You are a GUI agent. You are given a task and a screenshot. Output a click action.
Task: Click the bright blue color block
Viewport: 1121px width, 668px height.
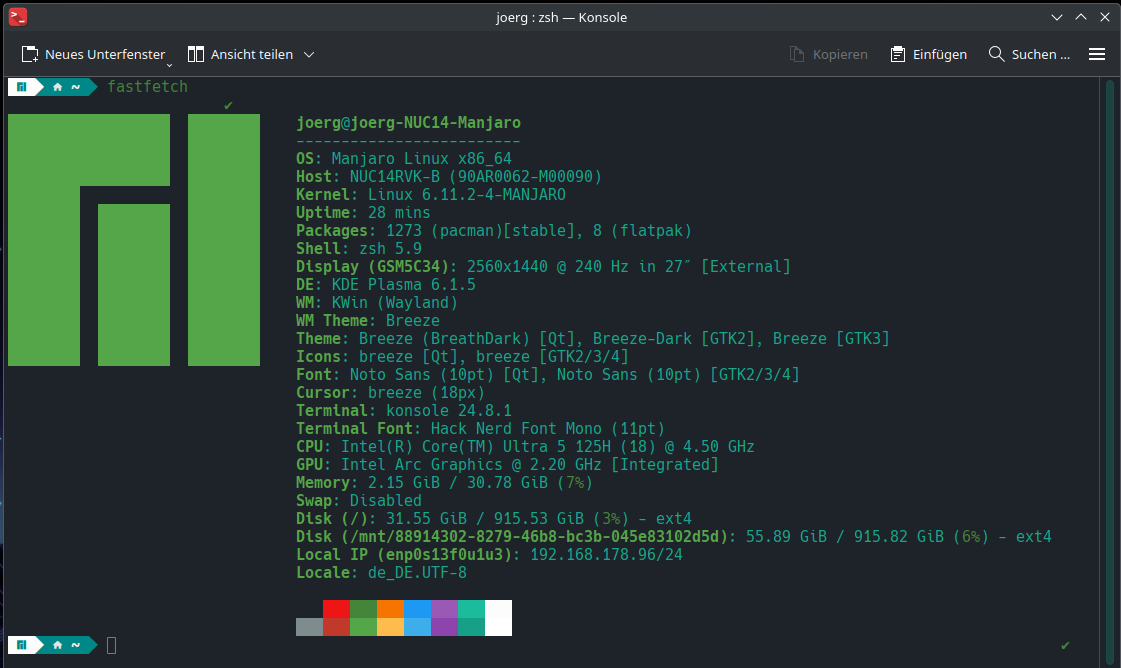(418, 609)
